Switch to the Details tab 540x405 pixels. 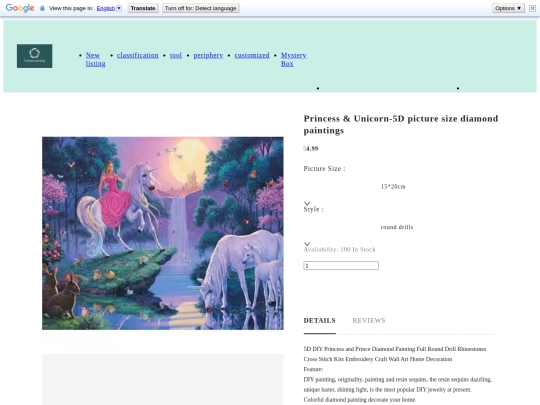(320, 321)
